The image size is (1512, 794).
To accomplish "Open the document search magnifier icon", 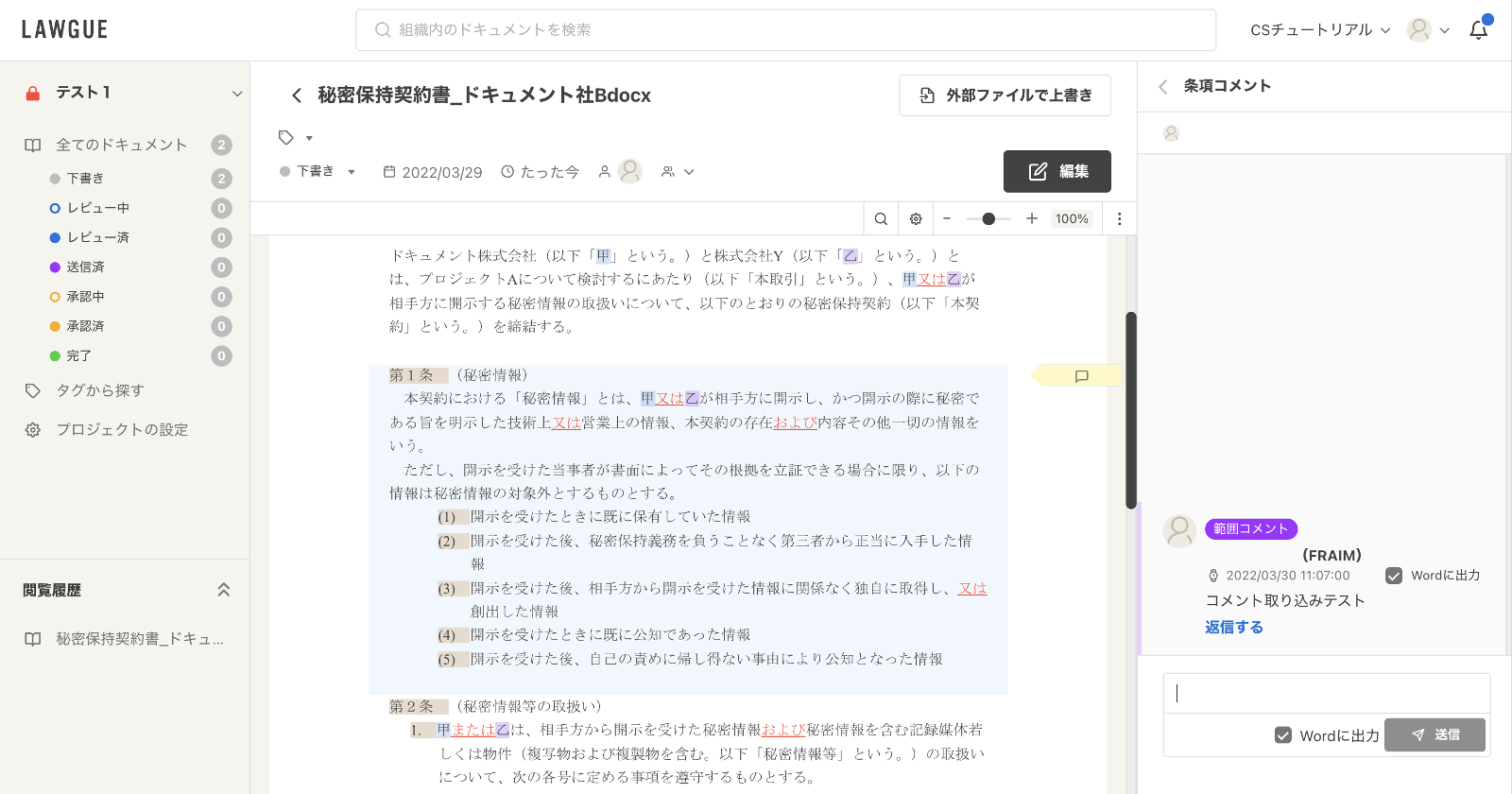I will pos(881,218).
